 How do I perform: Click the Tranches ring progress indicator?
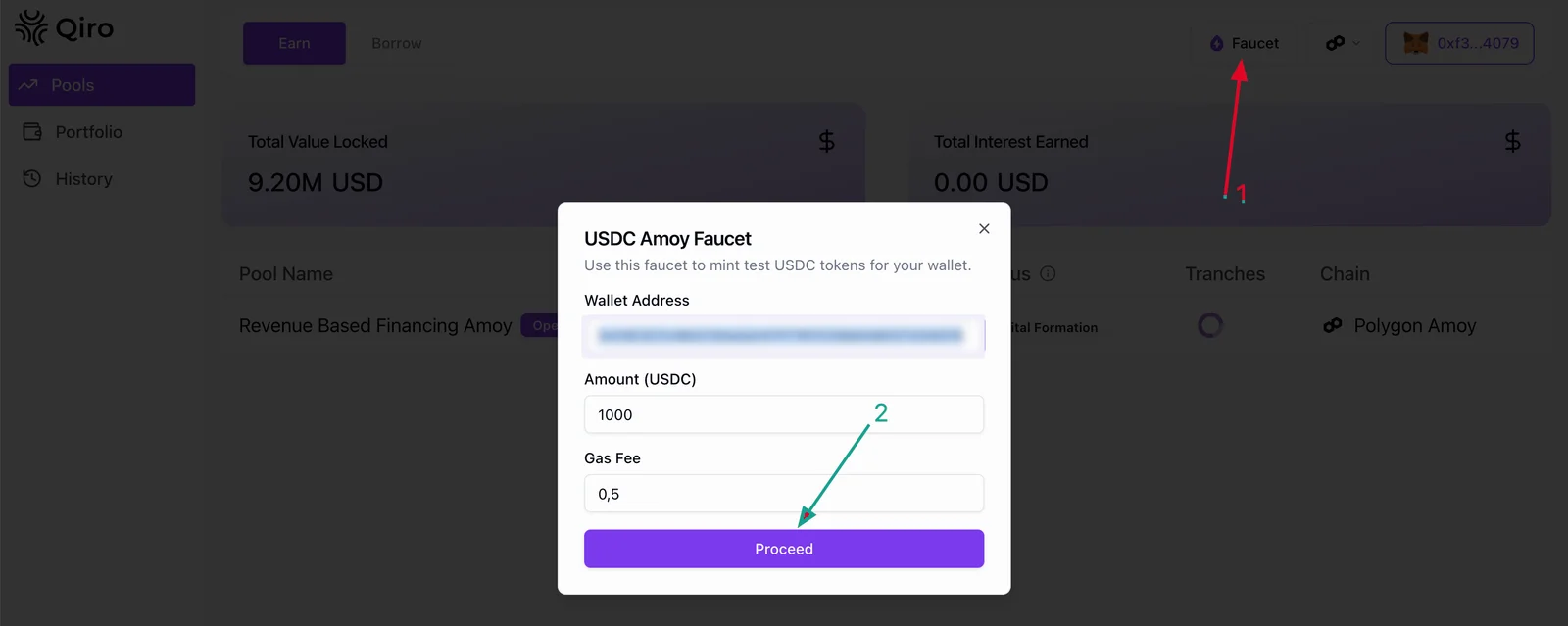[1210, 325]
